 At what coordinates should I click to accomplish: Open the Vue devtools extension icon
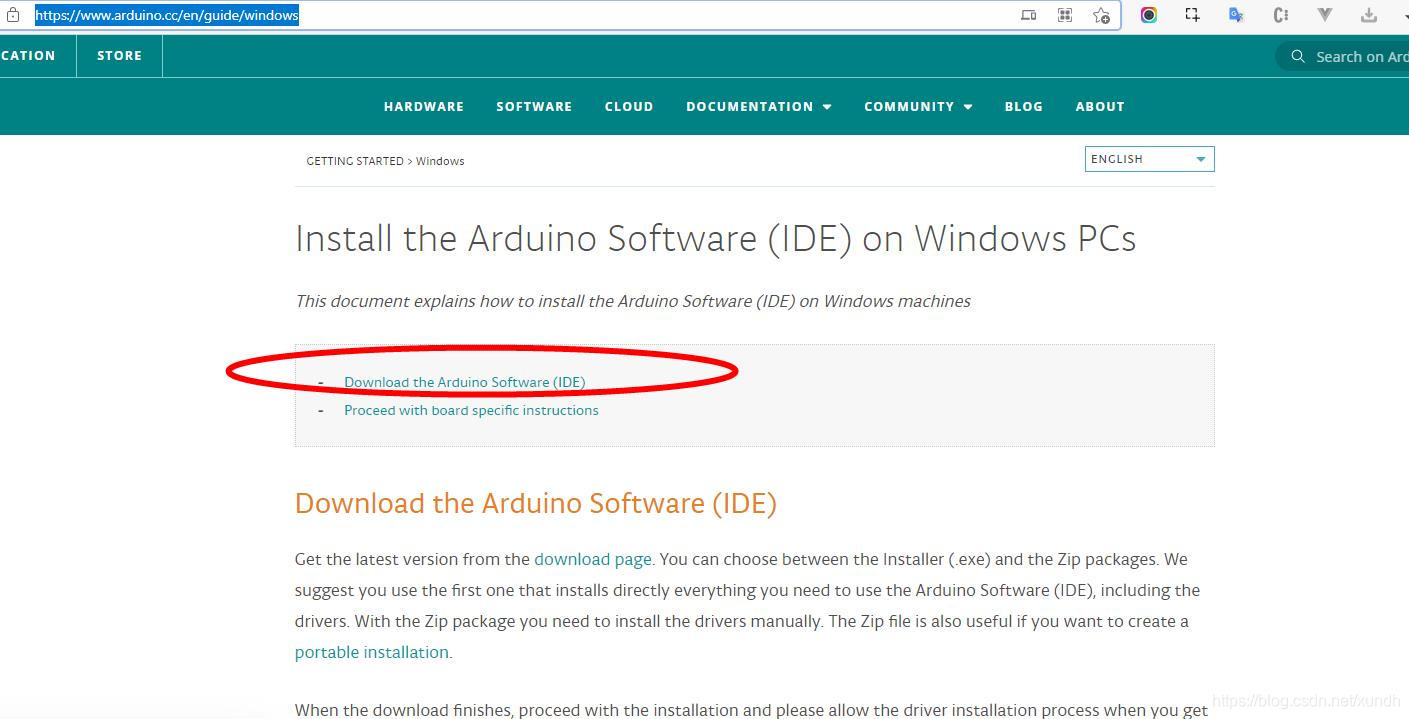(1325, 15)
